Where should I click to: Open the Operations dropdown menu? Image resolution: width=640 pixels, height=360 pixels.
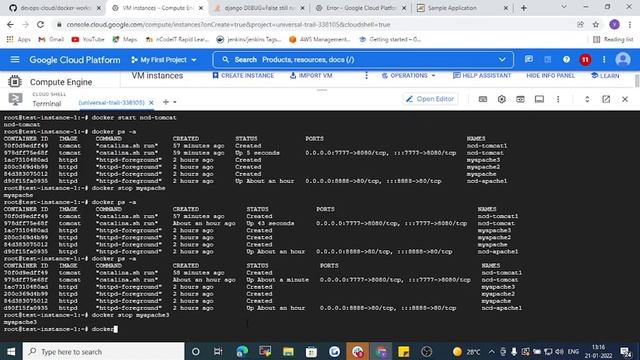click(x=408, y=76)
